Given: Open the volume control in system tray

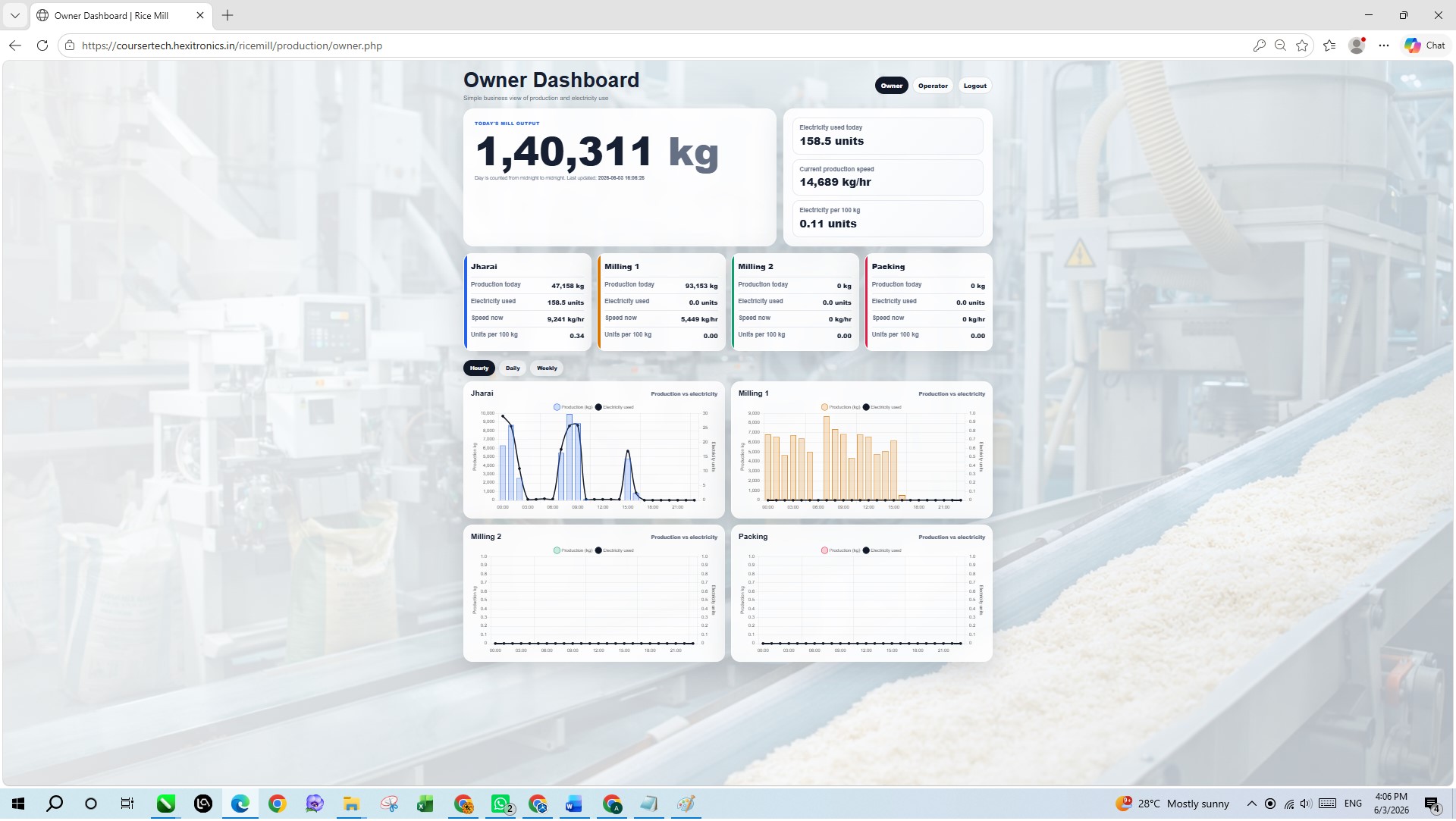Looking at the screenshot, I should [x=1306, y=804].
